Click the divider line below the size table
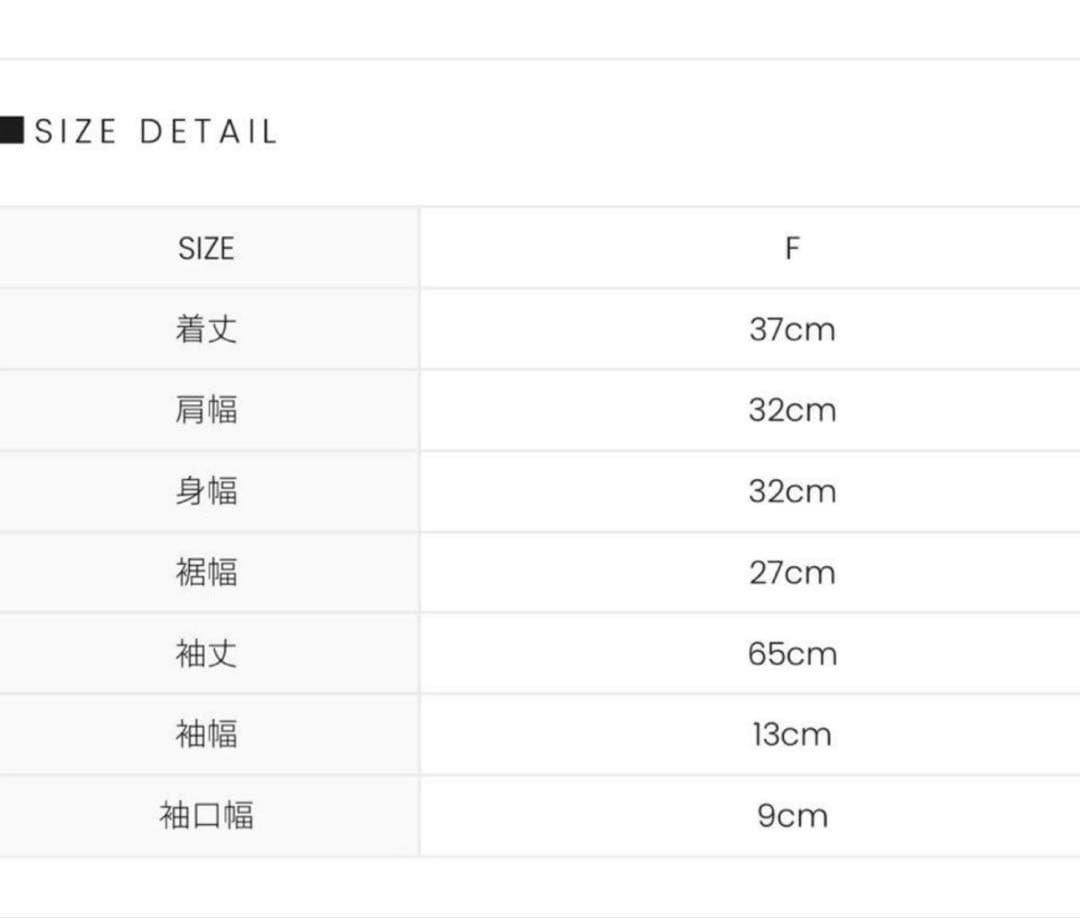Screen dimensions: 1080x918 pyautogui.click(x=540, y=857)
